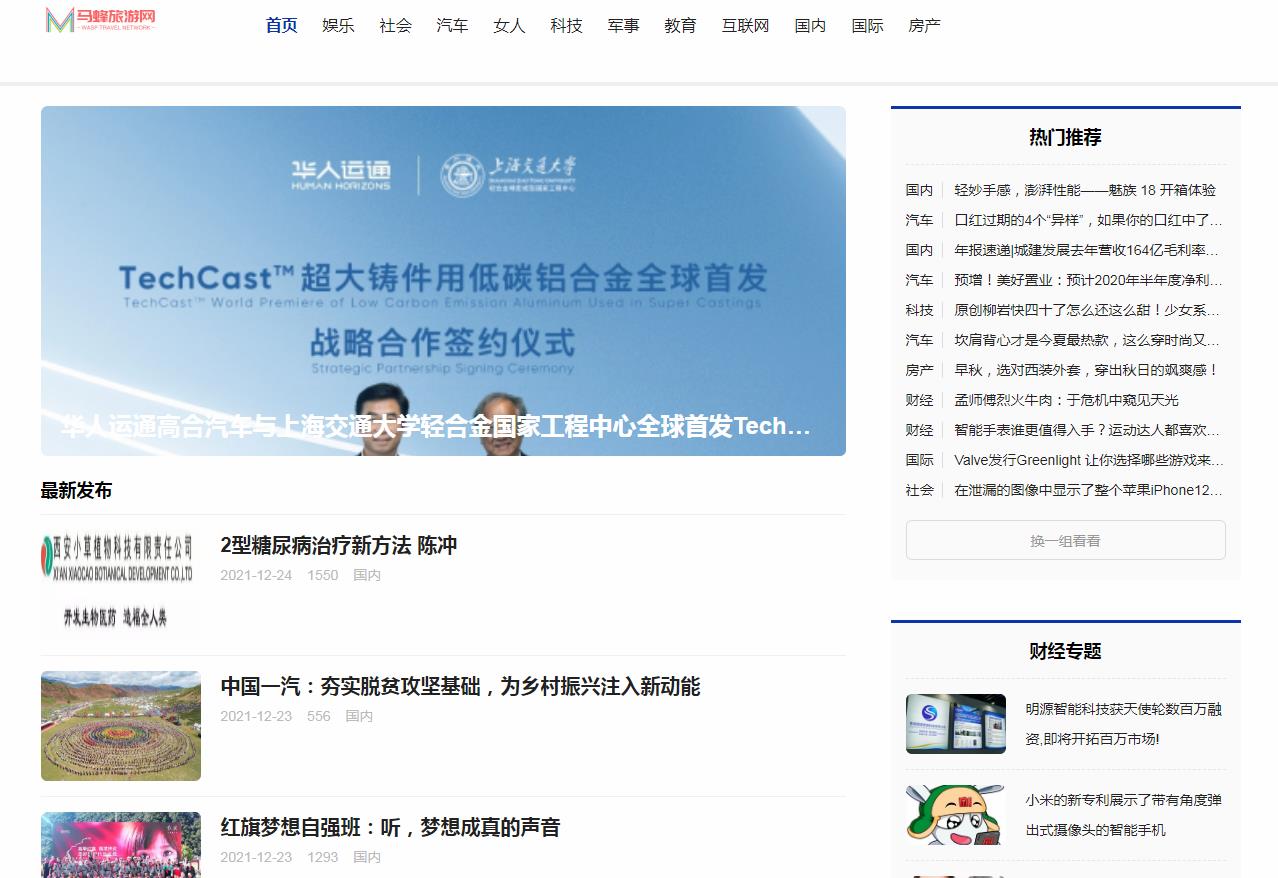Click the view count 1550
Screen dimensions: 1278x878
[x=323, y=575]
